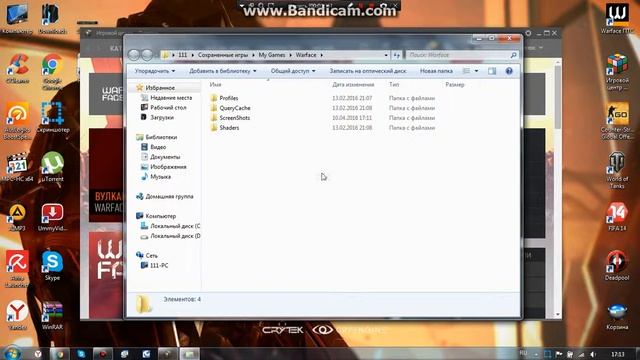Sort by Дата изменения column header
This screenshot has height=360, width=640.
click(x=353, y=84)
